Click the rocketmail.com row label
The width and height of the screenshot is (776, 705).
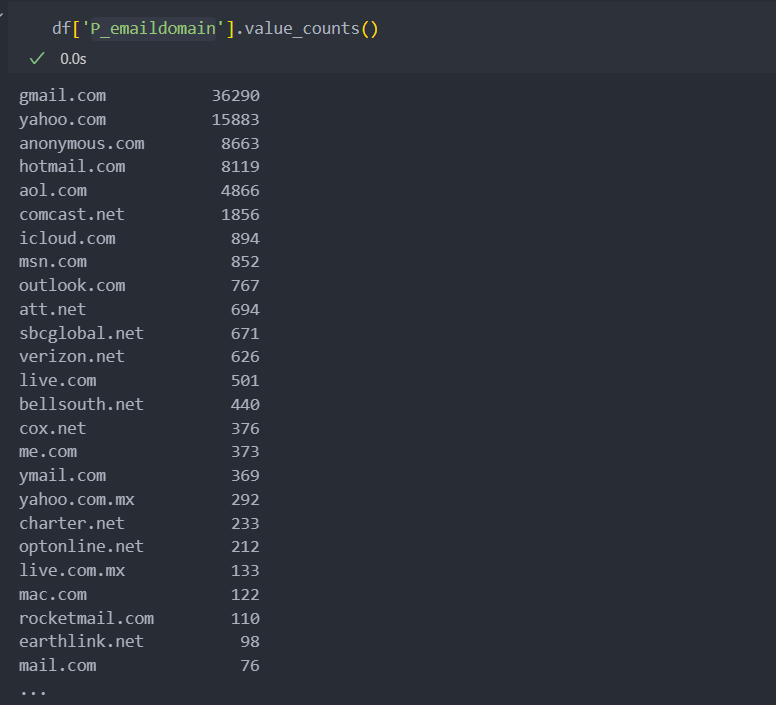tap(87, 618)
